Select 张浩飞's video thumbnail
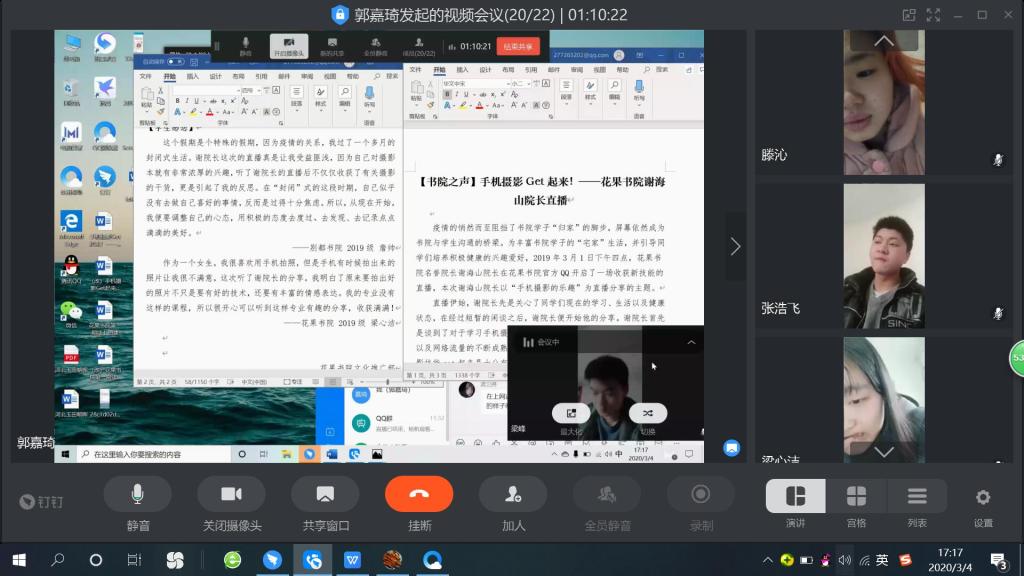Viewport: 1024px width, 576px height. (883, 256)
